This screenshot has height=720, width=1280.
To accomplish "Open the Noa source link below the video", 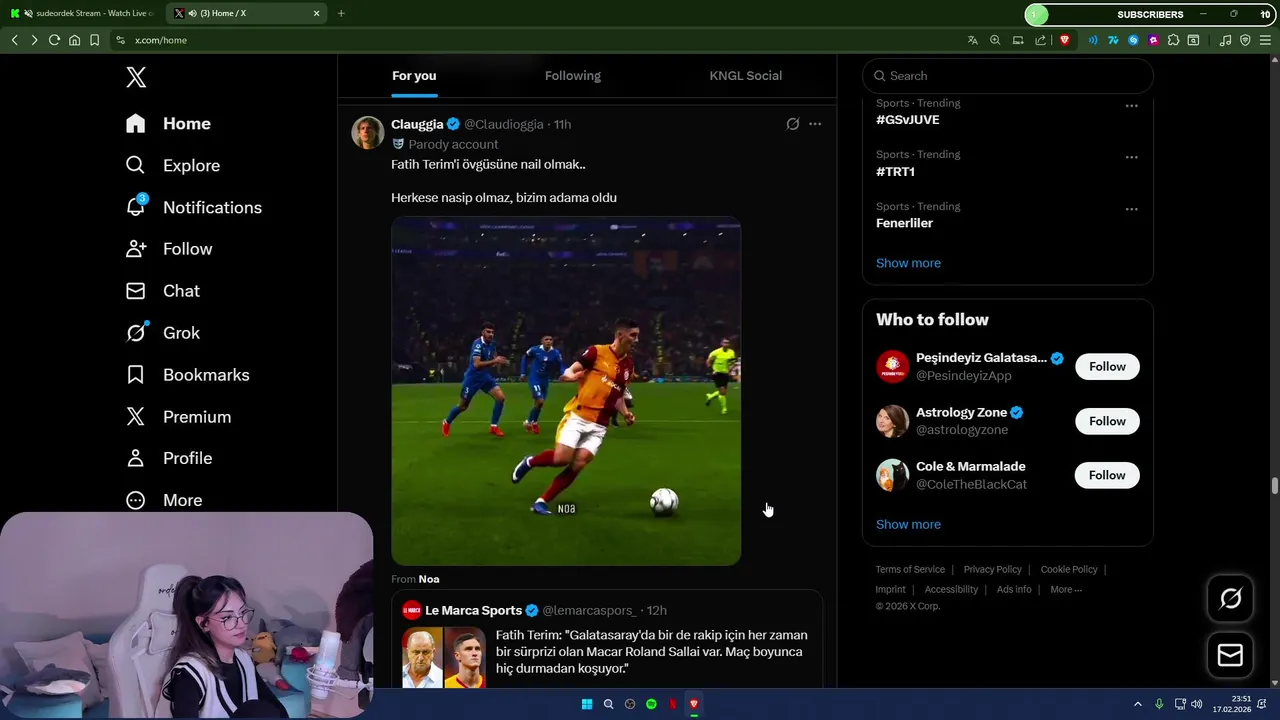I will [x=428, y=579].
